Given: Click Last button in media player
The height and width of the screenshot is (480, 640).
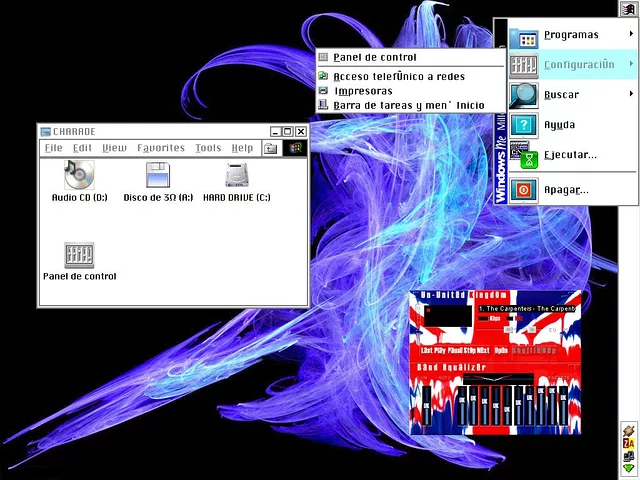Looking at the screenshot, I should point(427,351).
